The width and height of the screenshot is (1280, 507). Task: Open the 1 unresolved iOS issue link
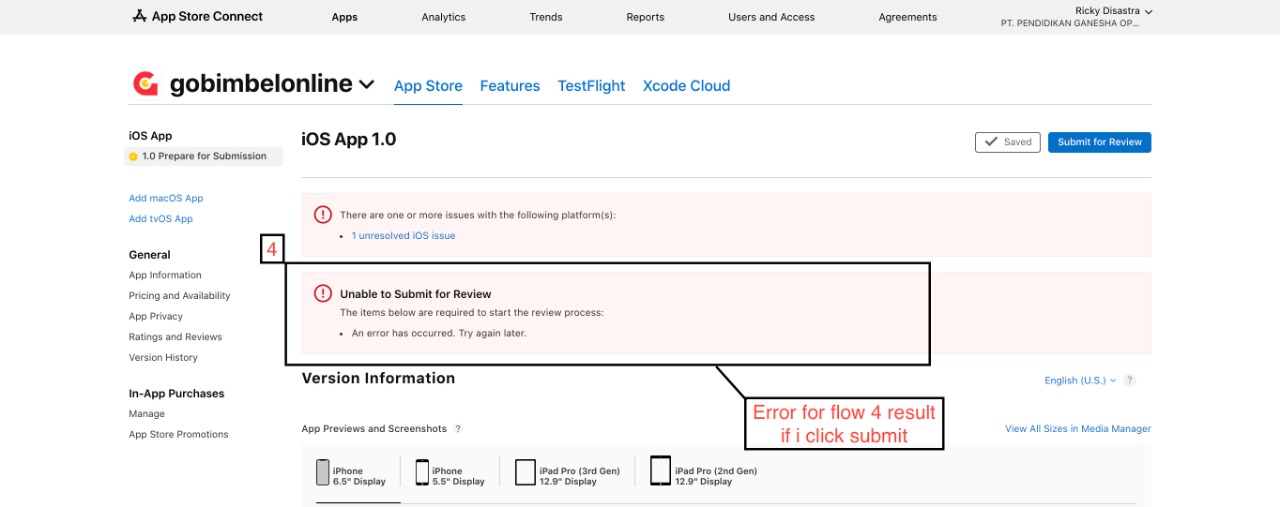[x=403, y=236]
